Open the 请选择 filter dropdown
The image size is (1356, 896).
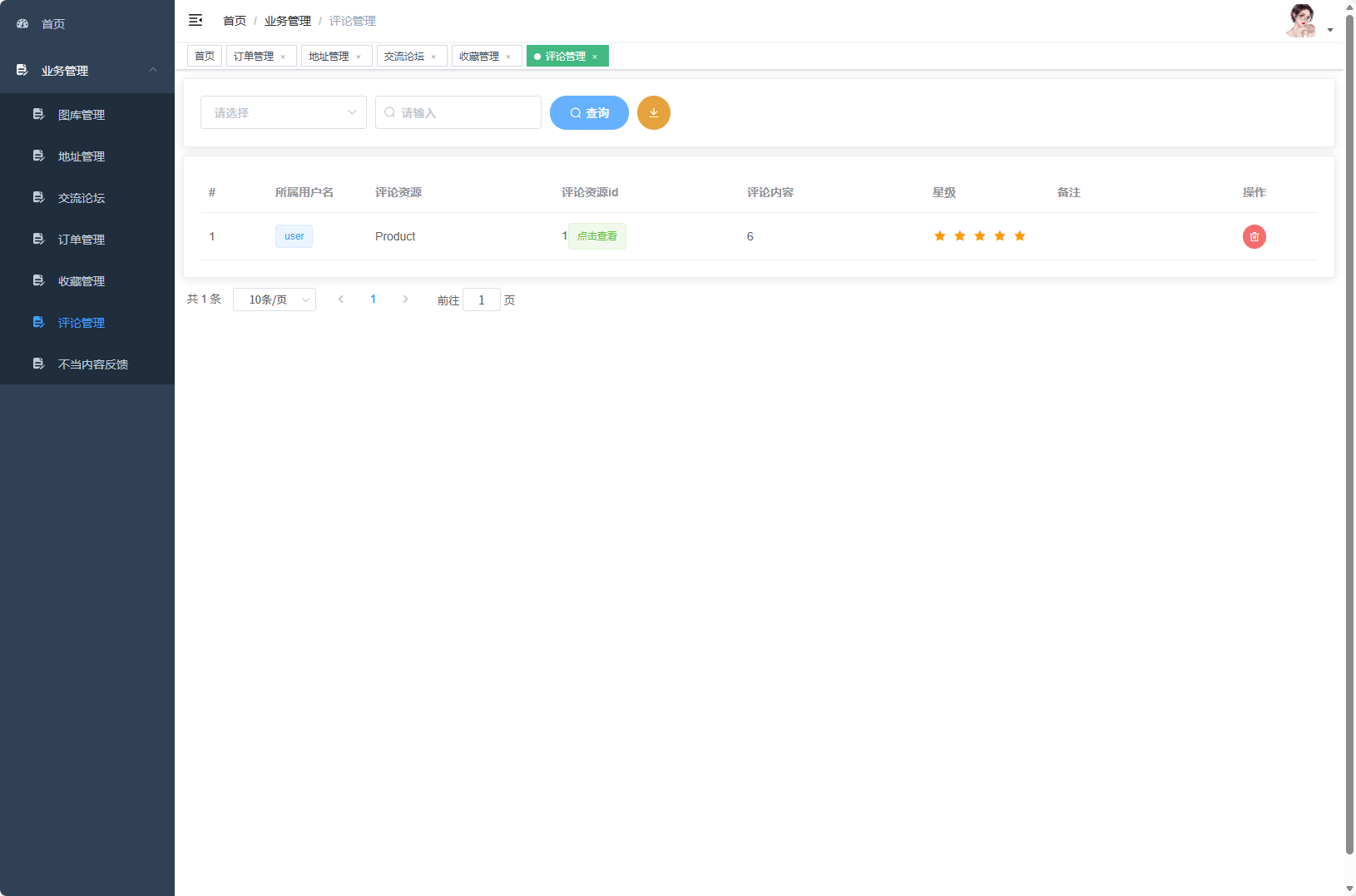[x=283, y=113]
